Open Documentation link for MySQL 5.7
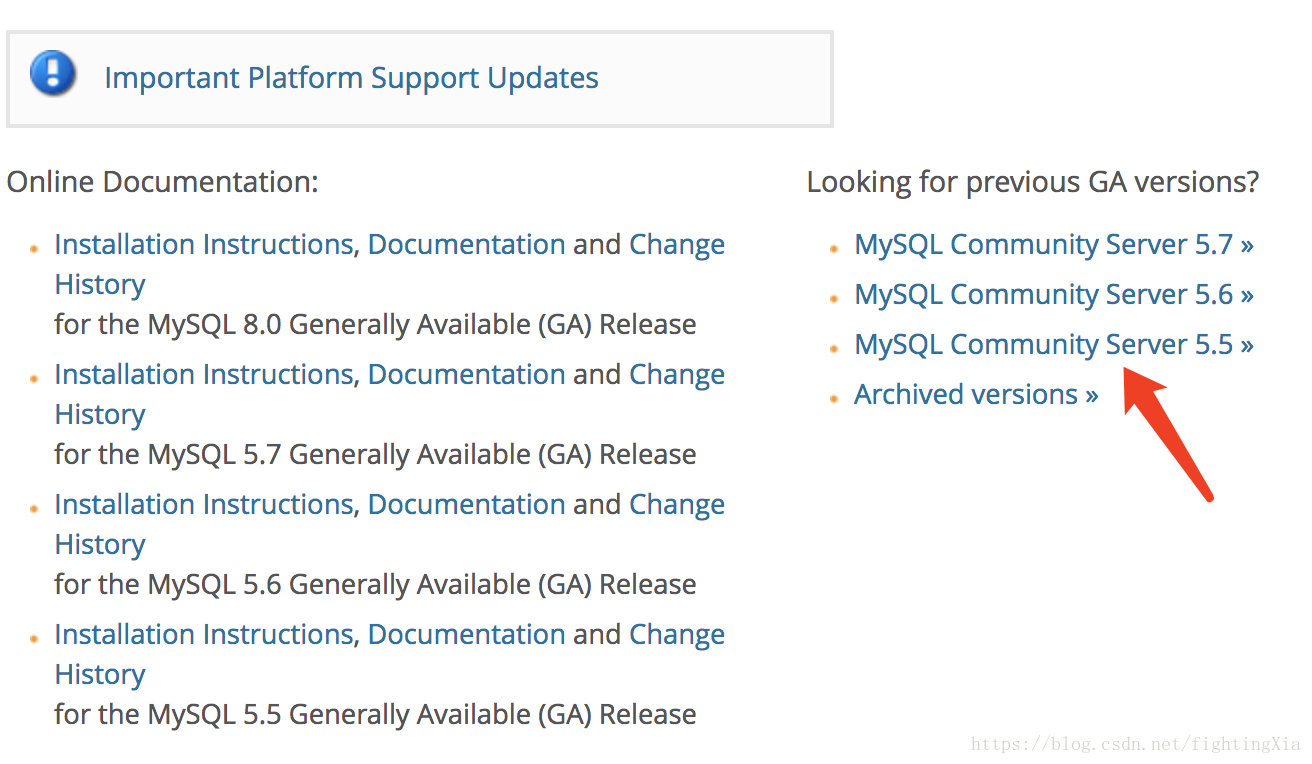This screenshot has width=1312, height=764. (x=466, y=374)
